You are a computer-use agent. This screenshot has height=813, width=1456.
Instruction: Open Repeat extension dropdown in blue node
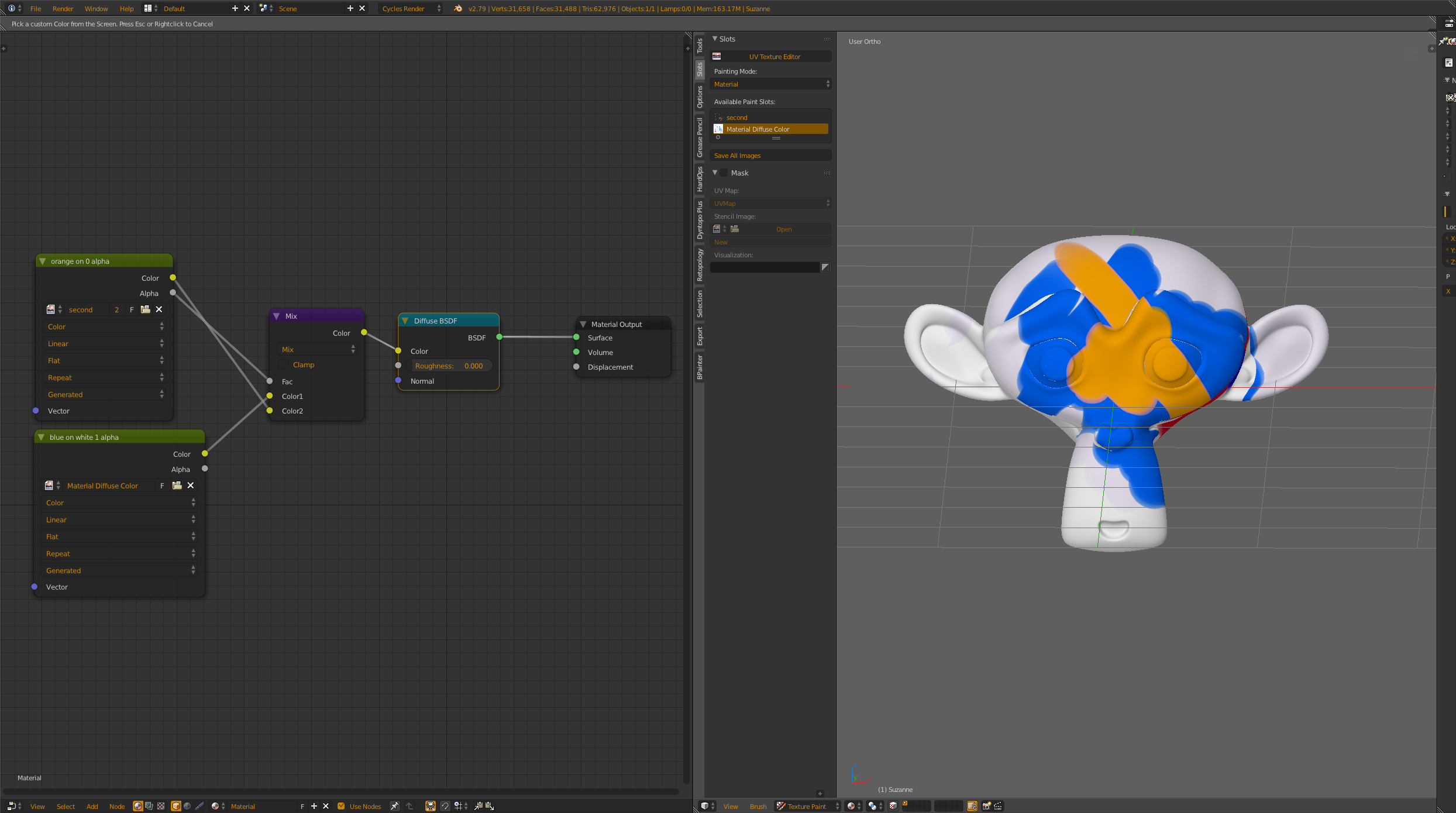121,553
